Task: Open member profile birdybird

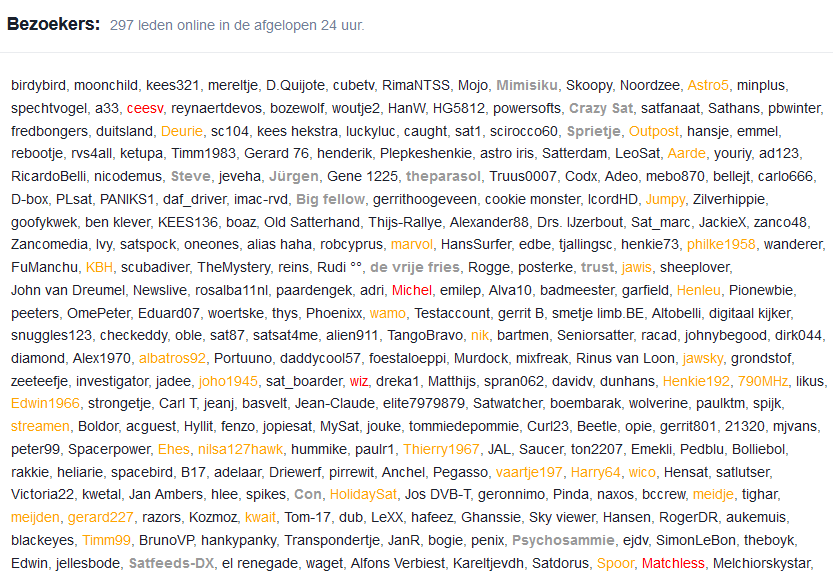Action: (x=38, y=86)
